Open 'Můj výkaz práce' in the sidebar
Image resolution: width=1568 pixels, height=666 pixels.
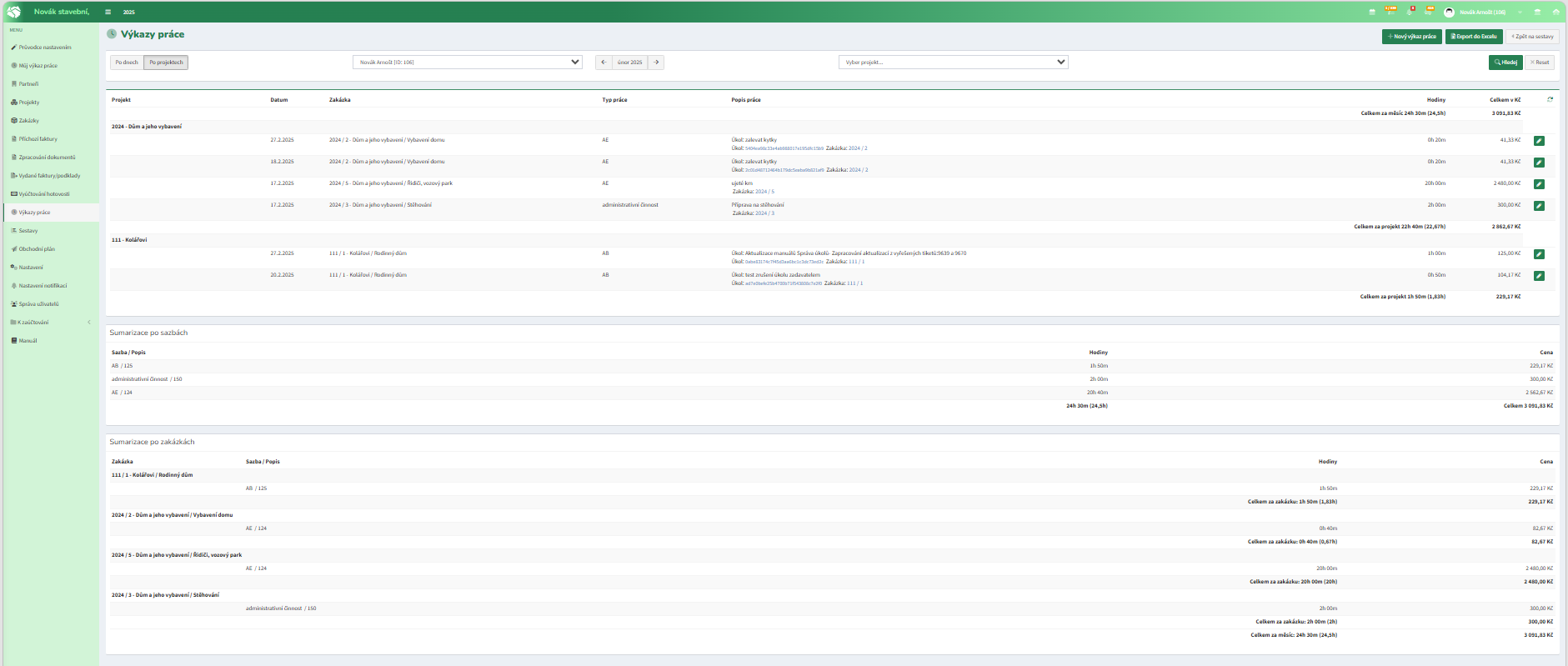[x=51, y=66]
